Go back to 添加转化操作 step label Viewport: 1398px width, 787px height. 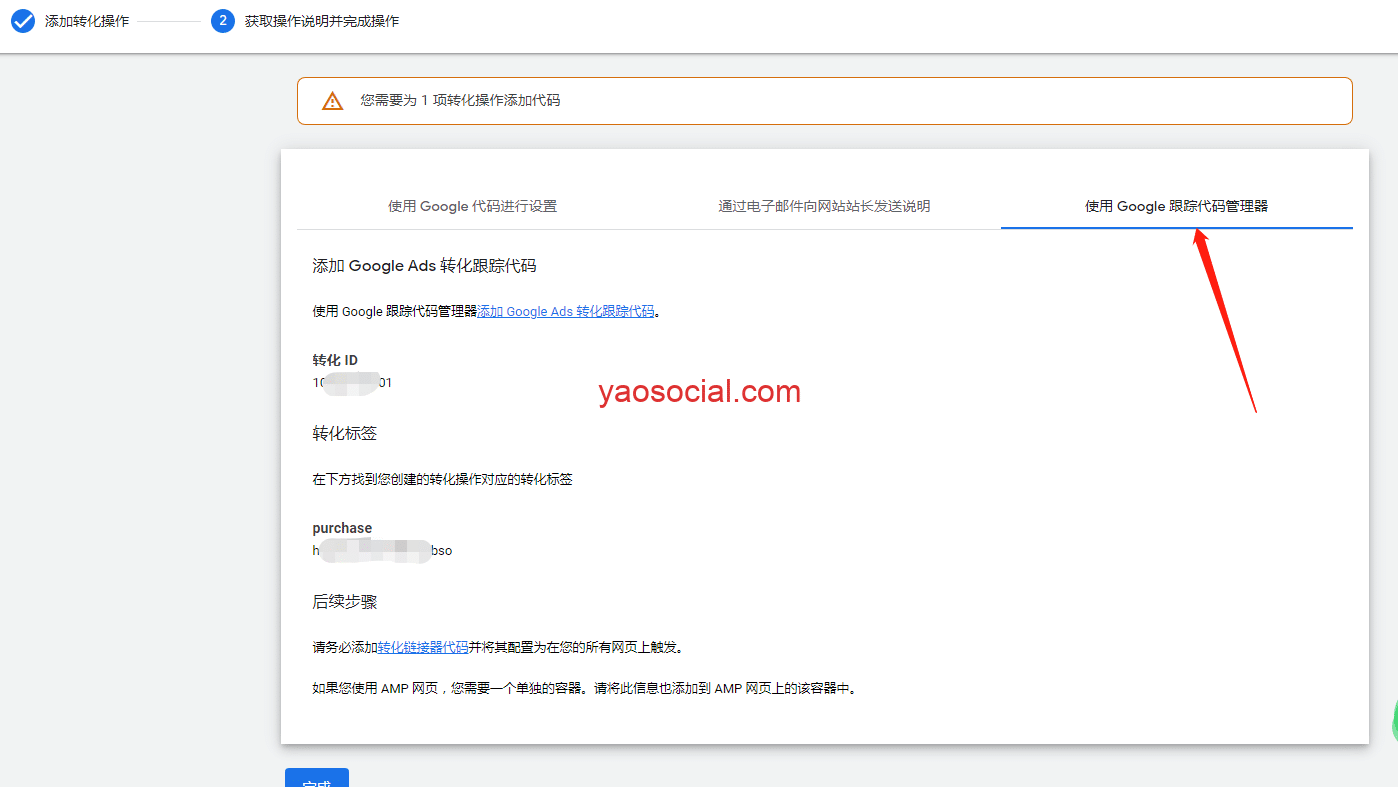pyautogui.click(x=87, y=21)
